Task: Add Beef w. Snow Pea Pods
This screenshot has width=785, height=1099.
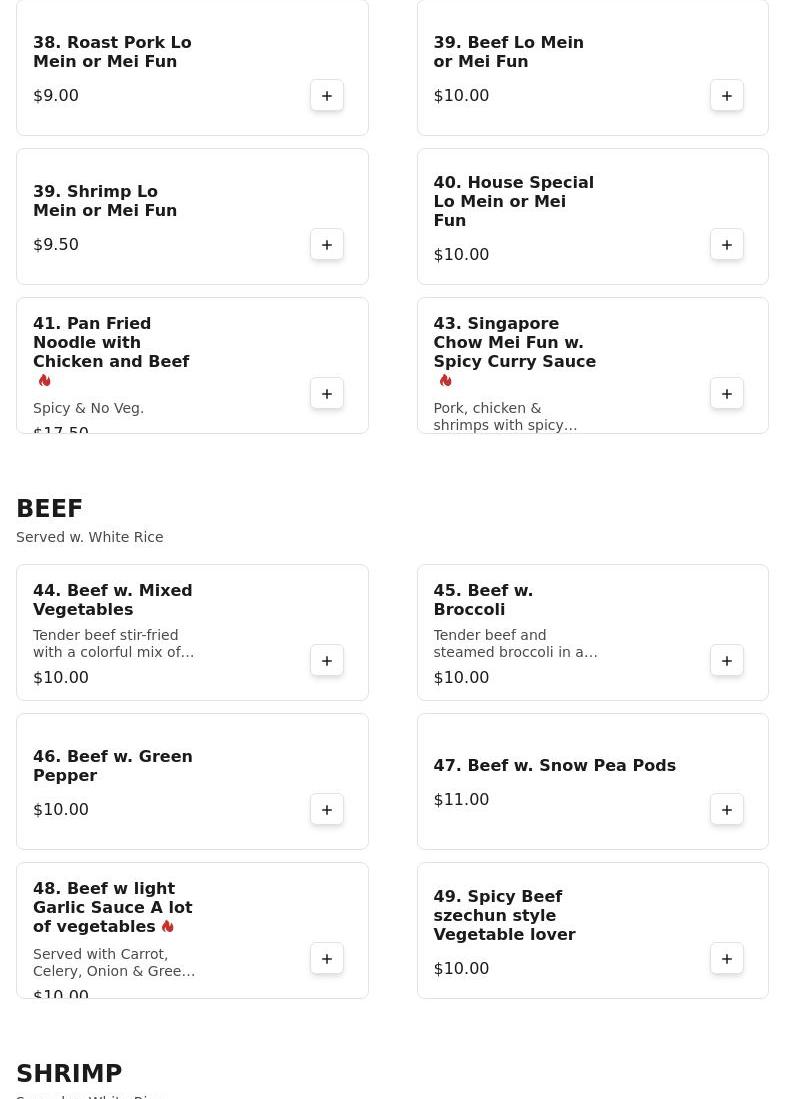Action: coord(727,810)
